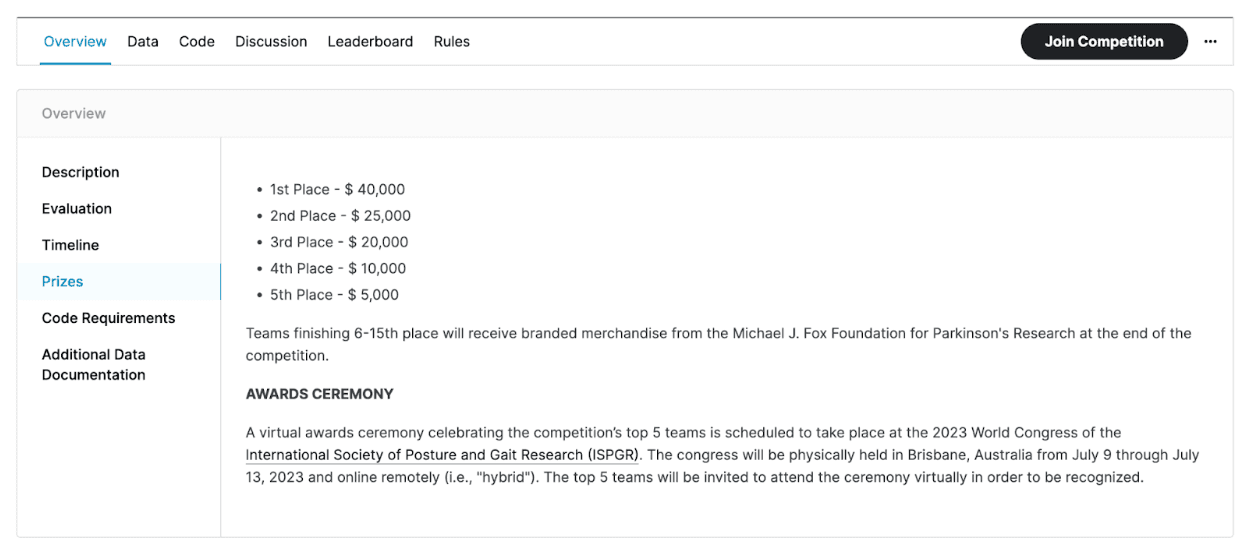This screenshot has height=556, width=1256.
Task: View the Leaderboard tab
Action: [370, 42]
